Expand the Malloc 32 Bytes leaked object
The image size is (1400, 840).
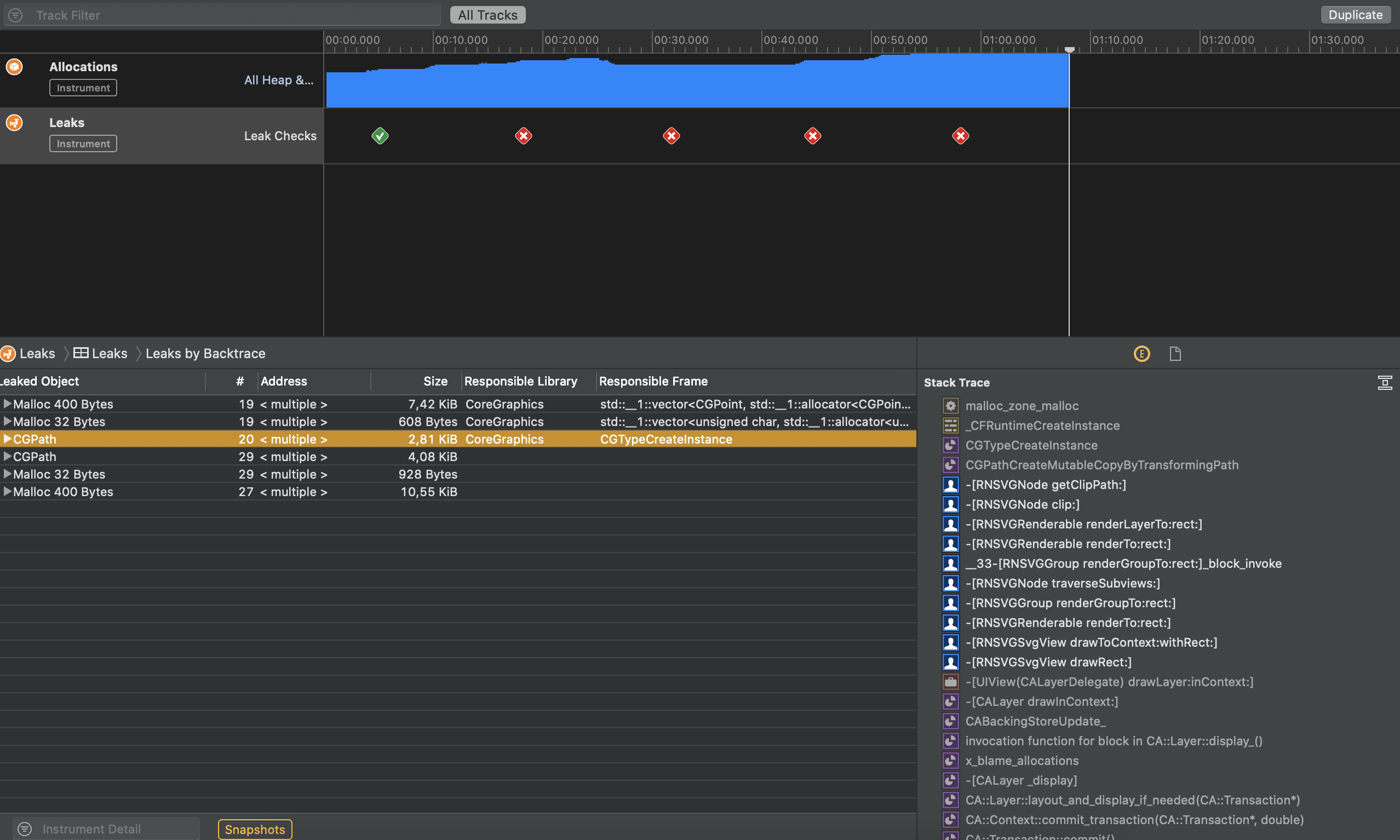coord(7,421)
